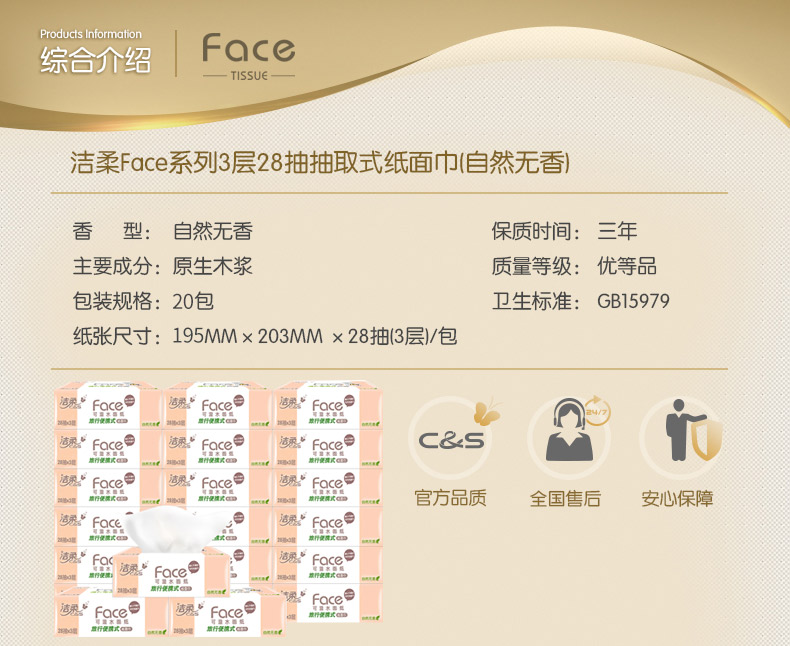Click the 香型 value 自然无香
The height and width of the screenshot is (646, 790).
213,231
